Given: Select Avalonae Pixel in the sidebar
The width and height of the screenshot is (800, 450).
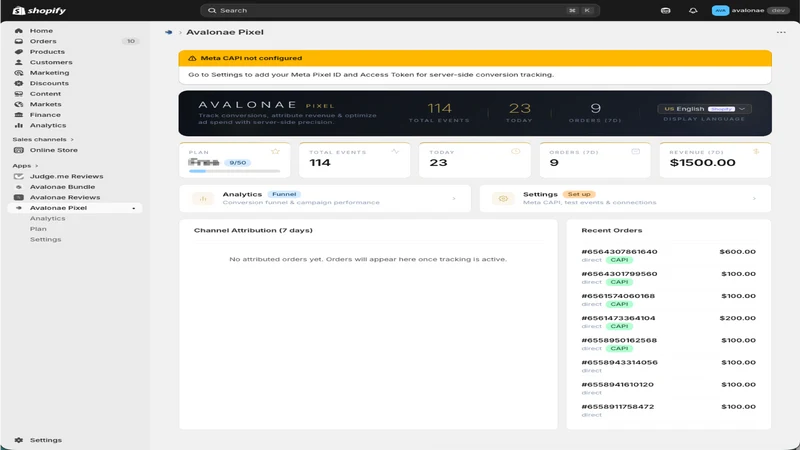Looking at the screenshot, I should [75, 208].
